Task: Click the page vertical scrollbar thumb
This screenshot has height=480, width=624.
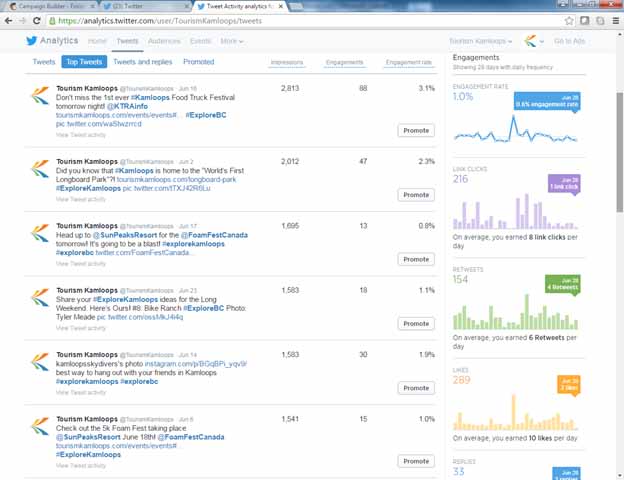Action: [620, 152]
